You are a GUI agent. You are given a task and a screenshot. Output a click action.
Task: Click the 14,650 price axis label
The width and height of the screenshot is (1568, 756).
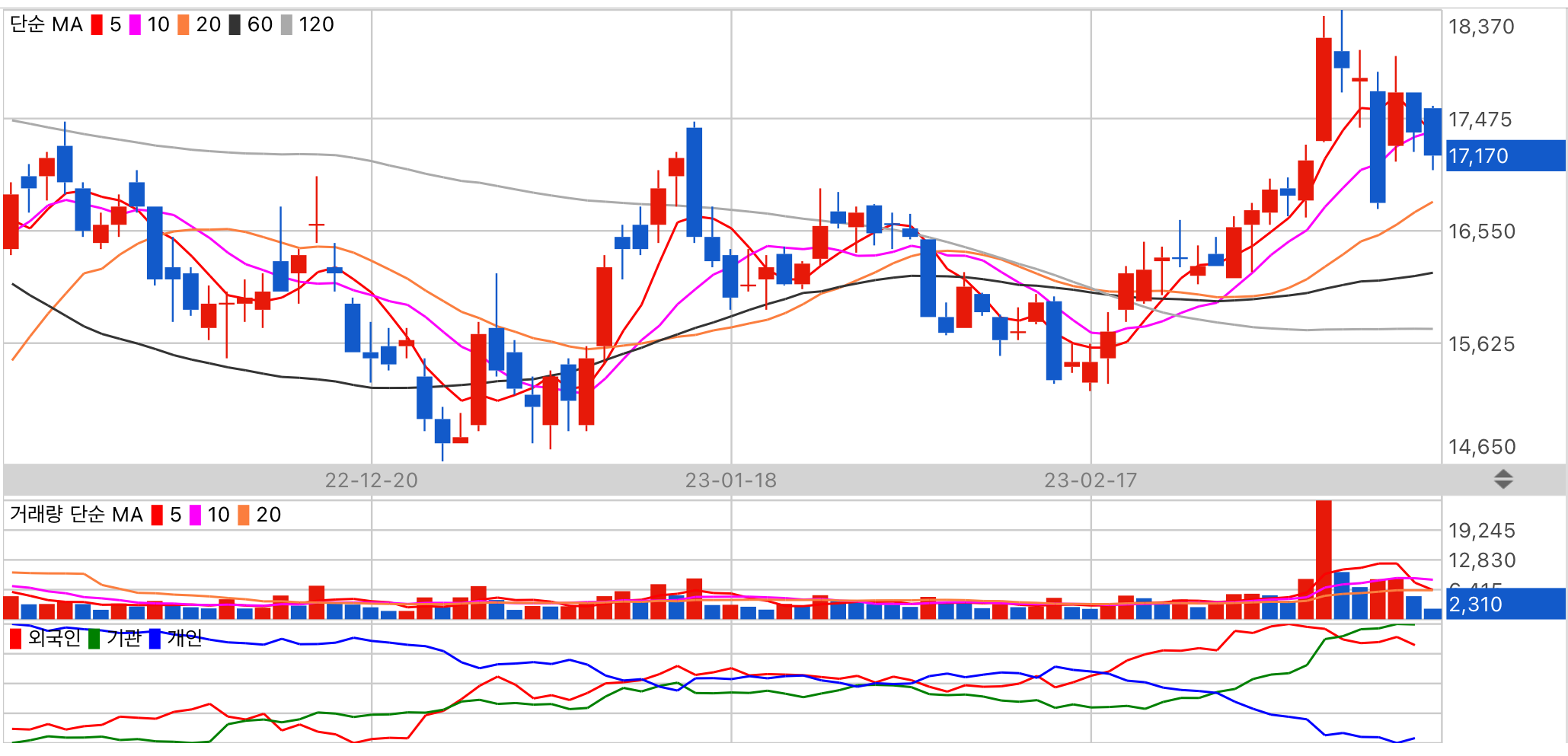(x=1482, y=447)
